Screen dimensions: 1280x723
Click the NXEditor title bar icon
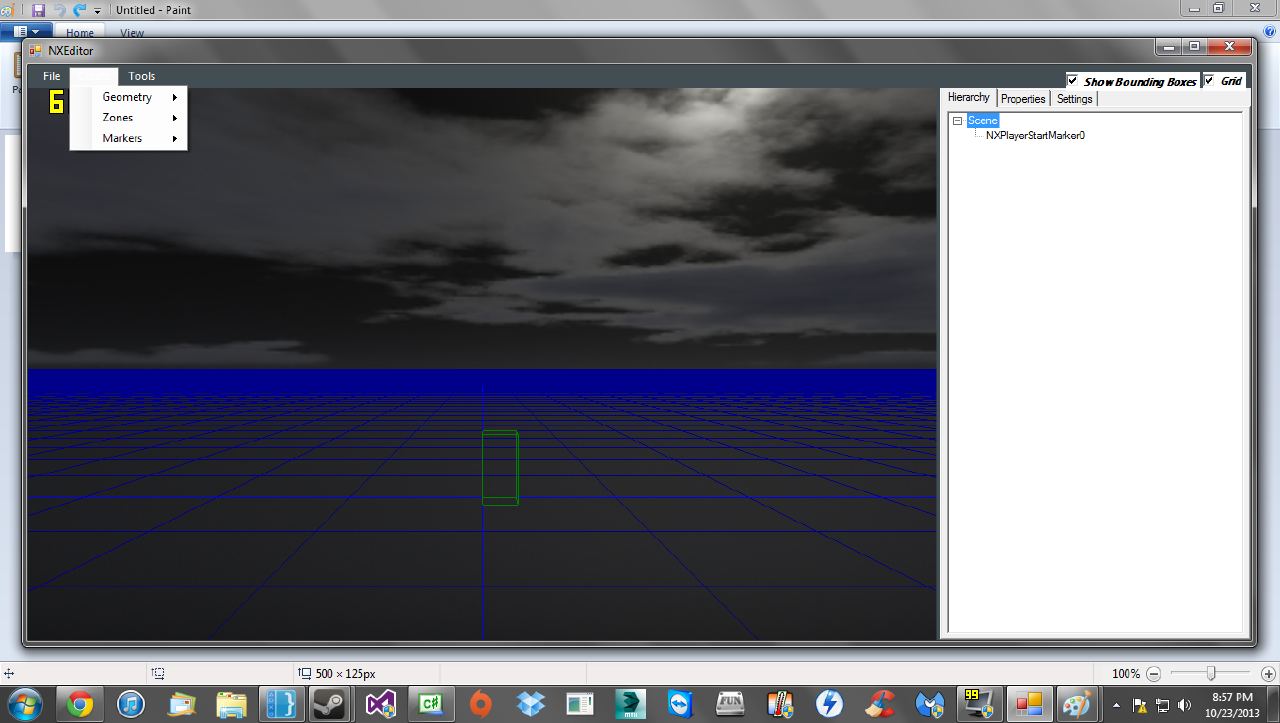click(36, 51)
